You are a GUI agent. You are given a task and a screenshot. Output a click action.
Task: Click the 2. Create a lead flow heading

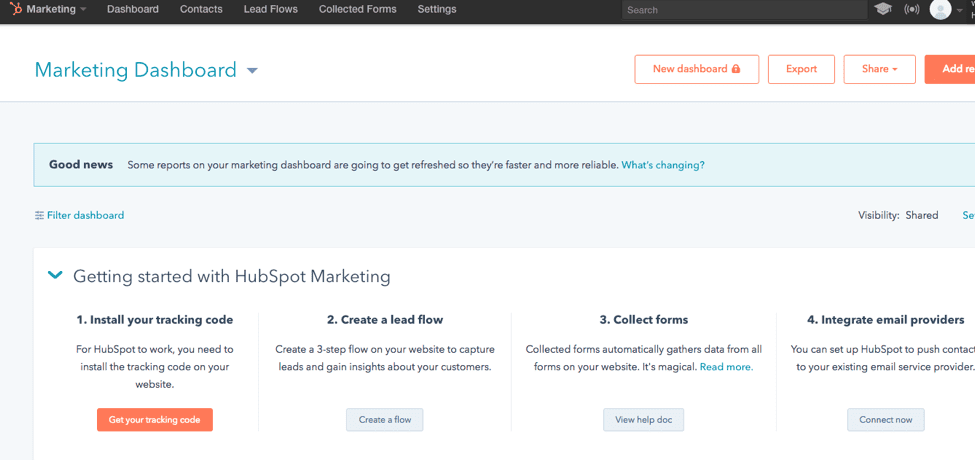point(385,320)
